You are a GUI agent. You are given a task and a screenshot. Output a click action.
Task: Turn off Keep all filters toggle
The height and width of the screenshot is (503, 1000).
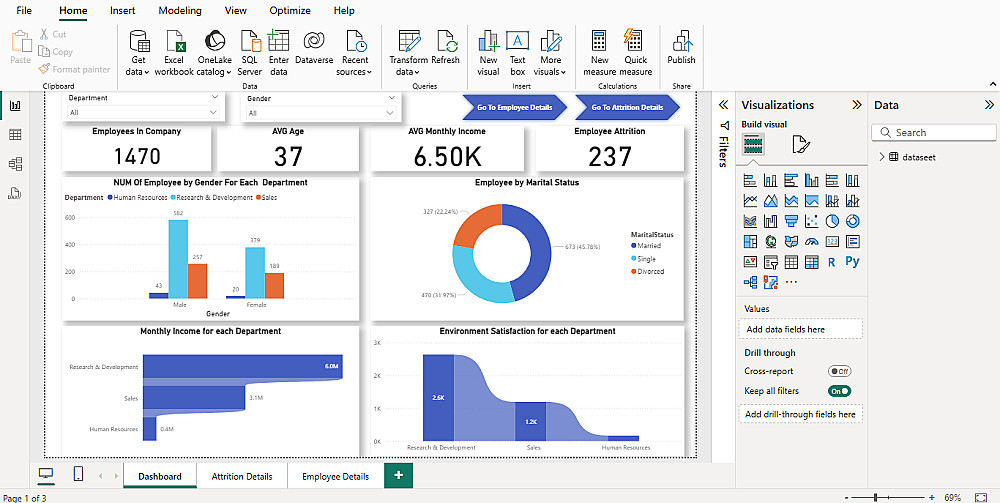coord(839,391)
